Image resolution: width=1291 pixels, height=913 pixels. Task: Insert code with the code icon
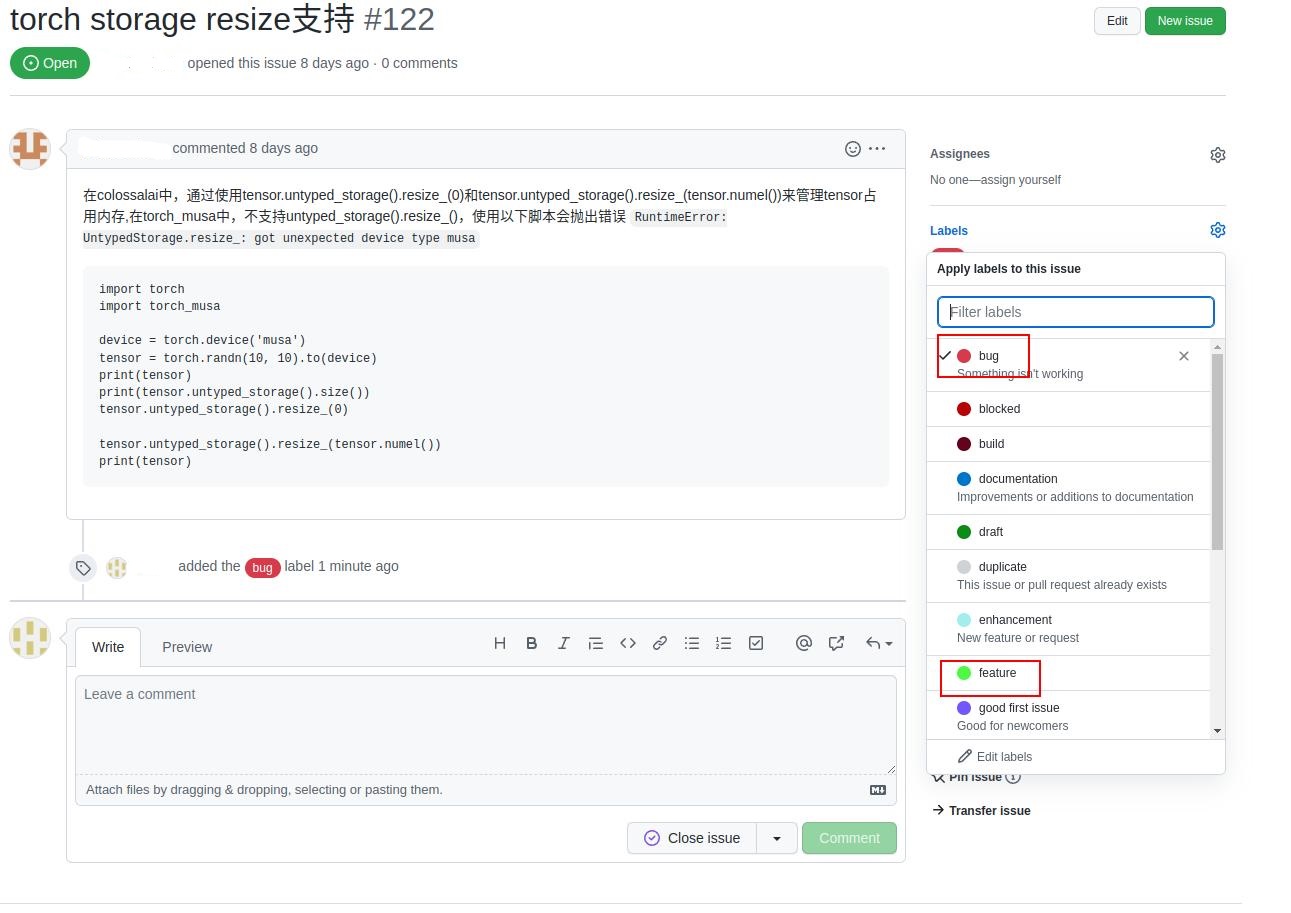pos(628,643)
